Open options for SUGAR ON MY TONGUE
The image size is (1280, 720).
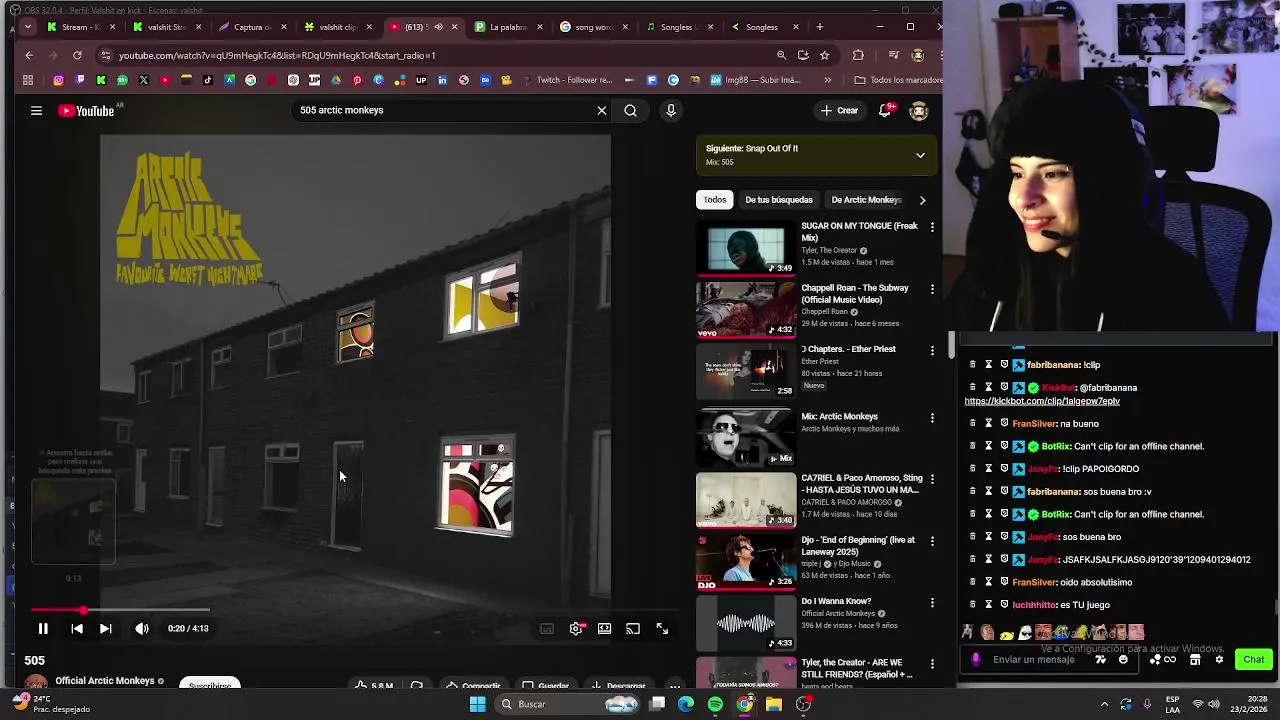coord(932,228)
